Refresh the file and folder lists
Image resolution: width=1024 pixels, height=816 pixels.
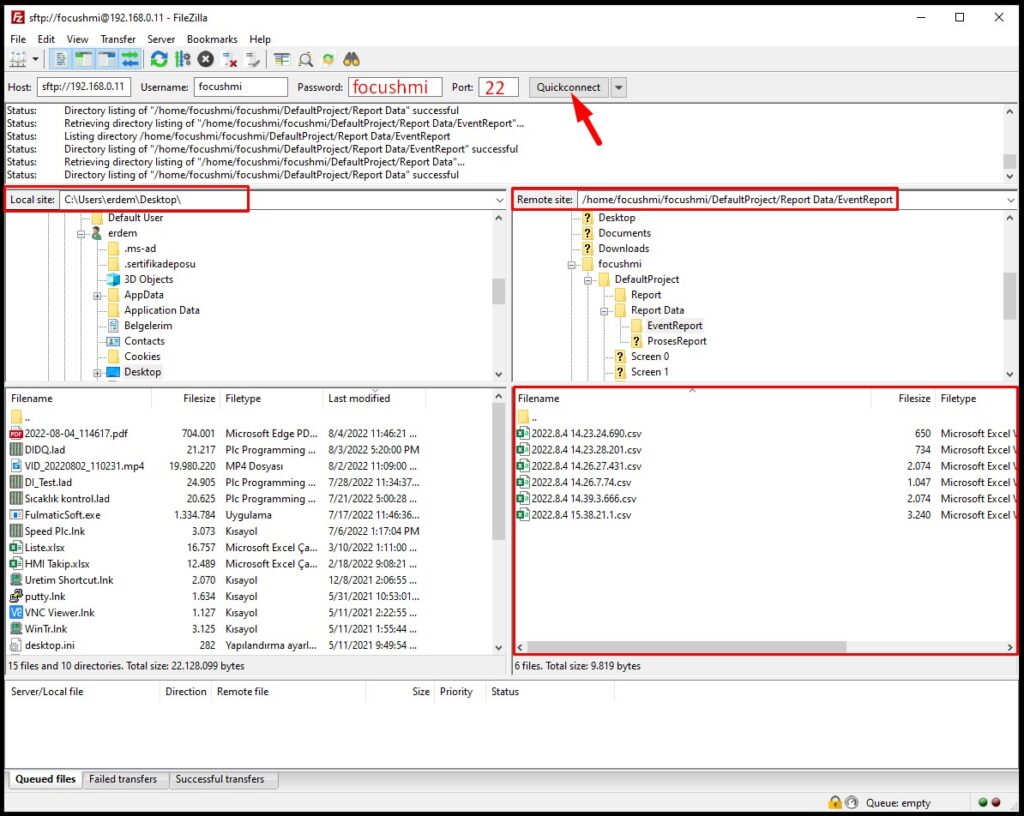[x=159, y=59]
